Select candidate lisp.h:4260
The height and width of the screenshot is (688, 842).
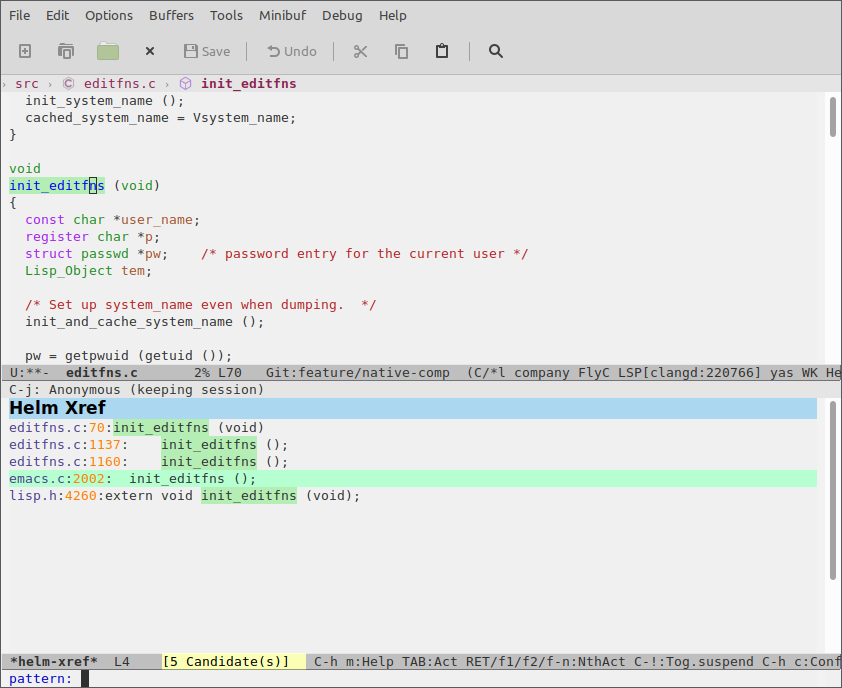[x=412, y=496]
